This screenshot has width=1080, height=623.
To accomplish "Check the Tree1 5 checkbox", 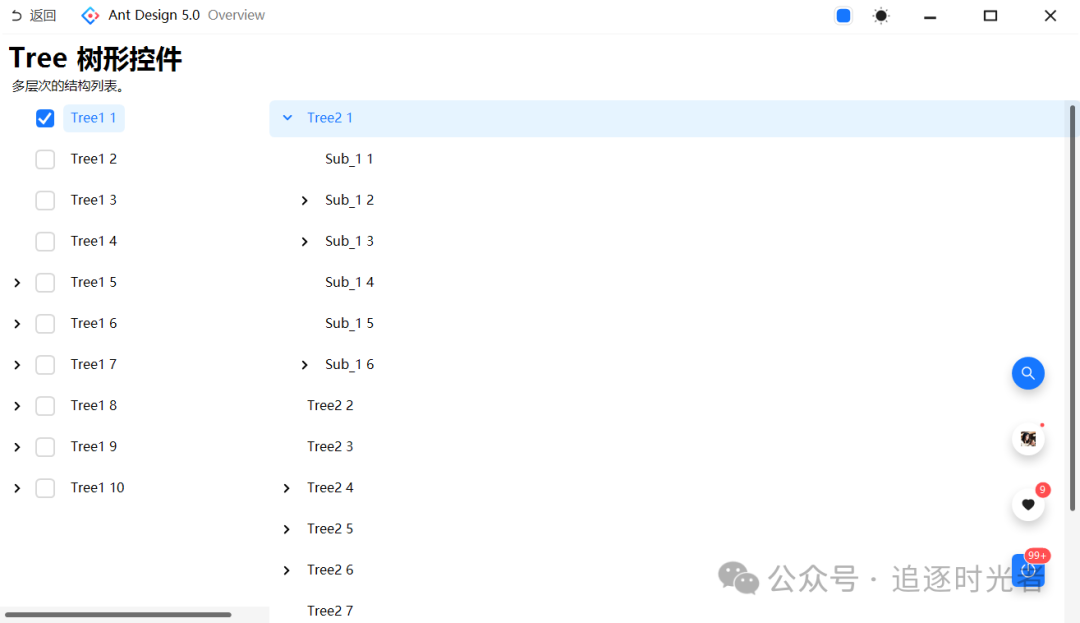I will [45, 282].
